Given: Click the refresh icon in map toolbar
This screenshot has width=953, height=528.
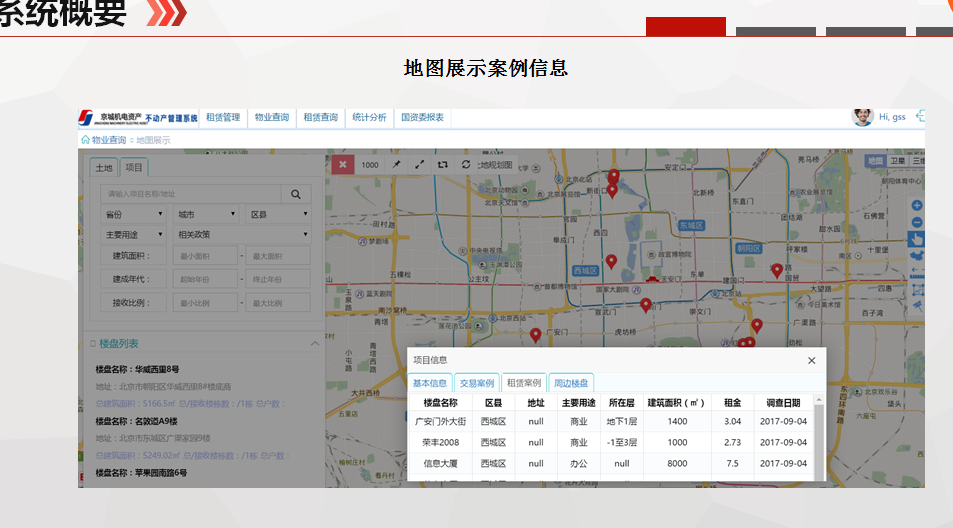Looking at the screenshot, I should tap(465, 164).
